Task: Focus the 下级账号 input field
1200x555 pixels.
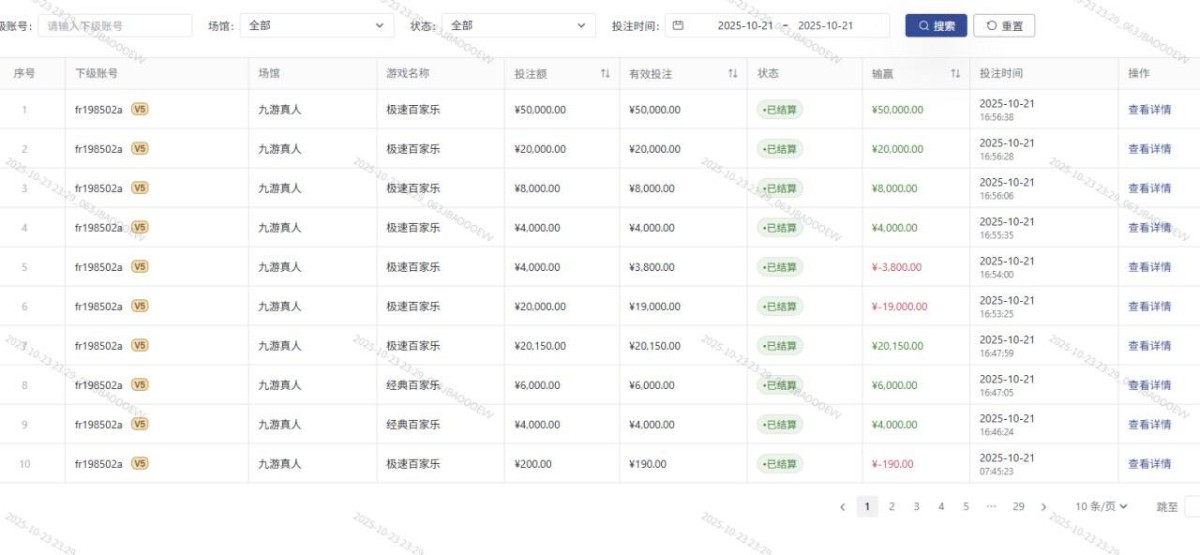Action: tap(114, 26)
